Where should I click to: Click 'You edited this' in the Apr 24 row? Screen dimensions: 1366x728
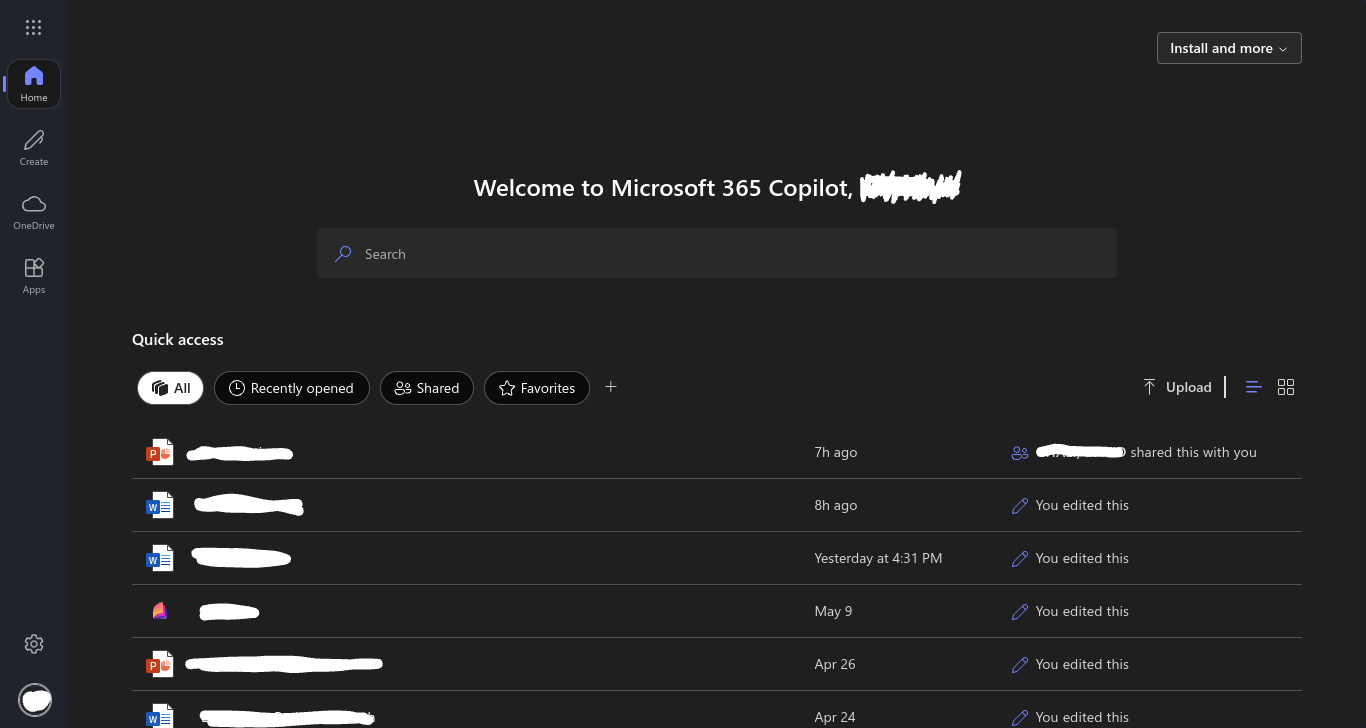coord(1082,717)
